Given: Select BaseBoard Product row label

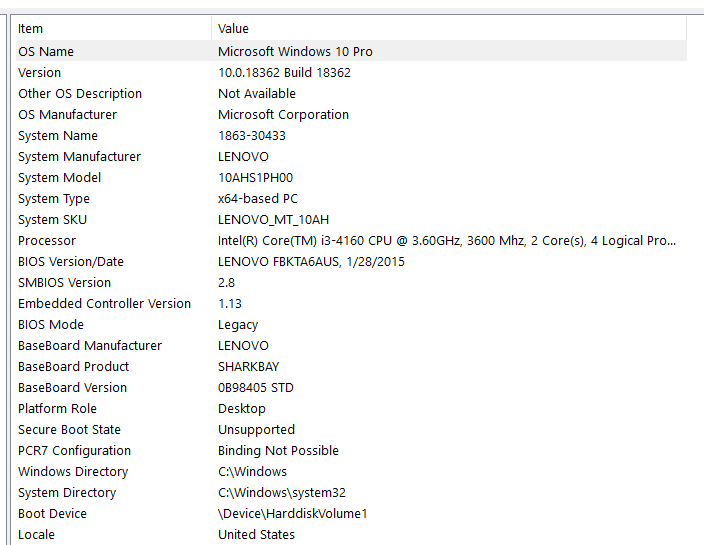Looking at the screenshot, I should point(74,367).
